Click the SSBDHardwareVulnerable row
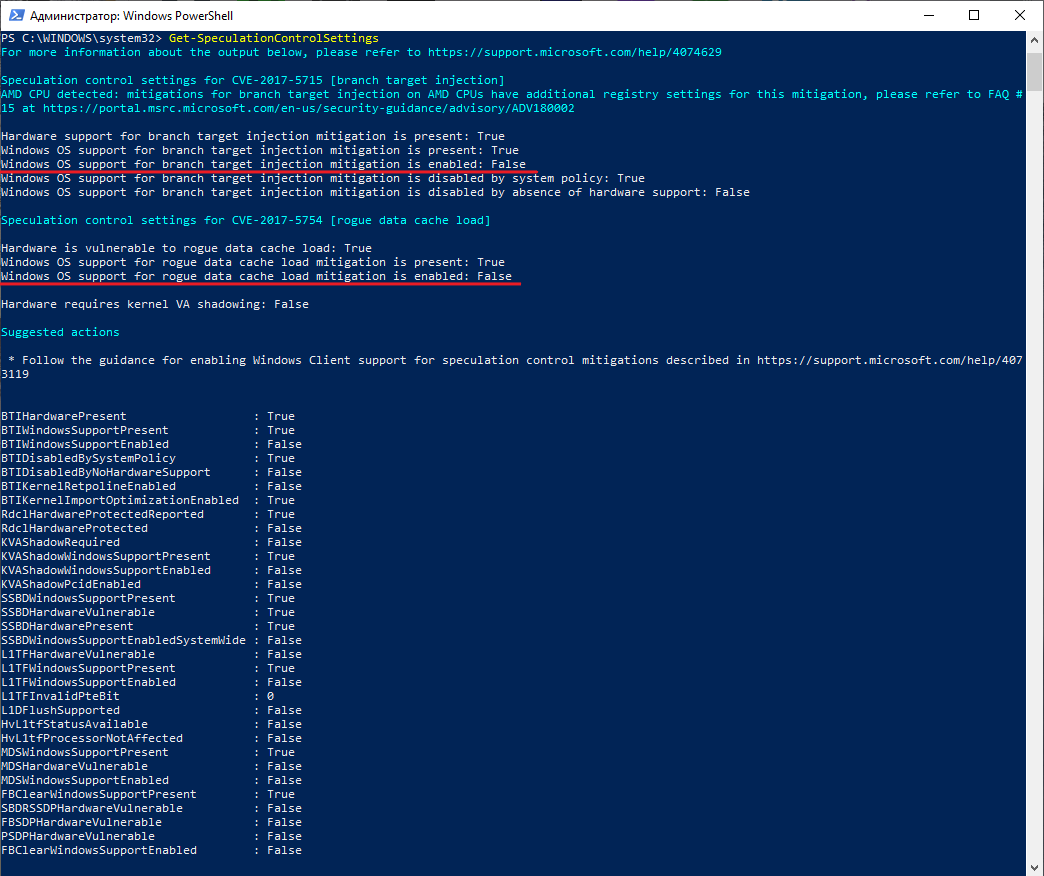 148,612
